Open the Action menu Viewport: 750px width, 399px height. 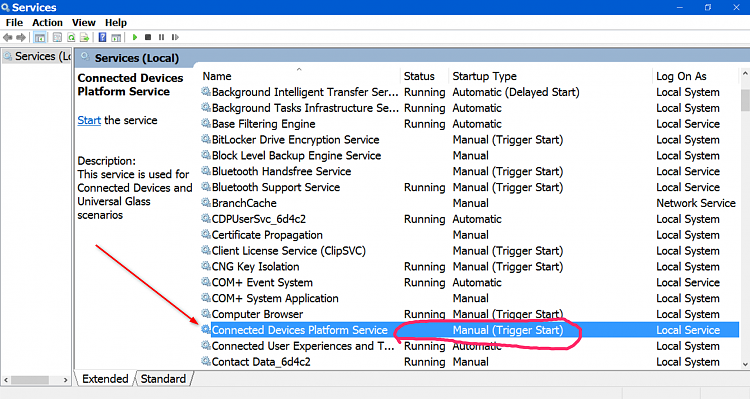47,22
